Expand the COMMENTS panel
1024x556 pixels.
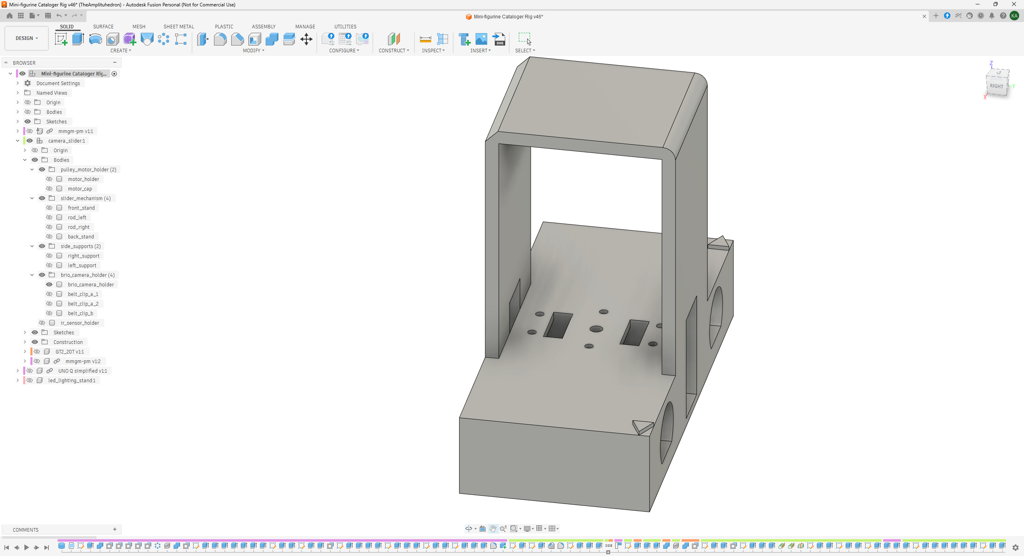click(x=114, y=529)
